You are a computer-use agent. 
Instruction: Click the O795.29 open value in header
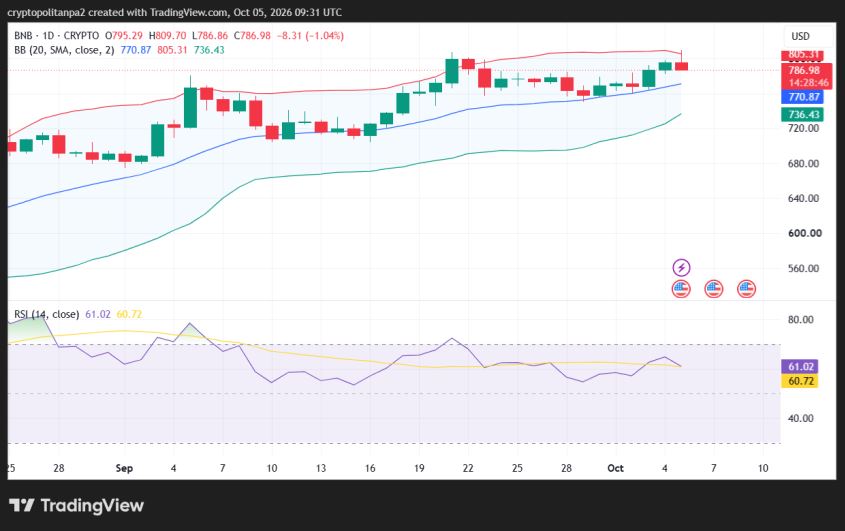coord(124,36)
